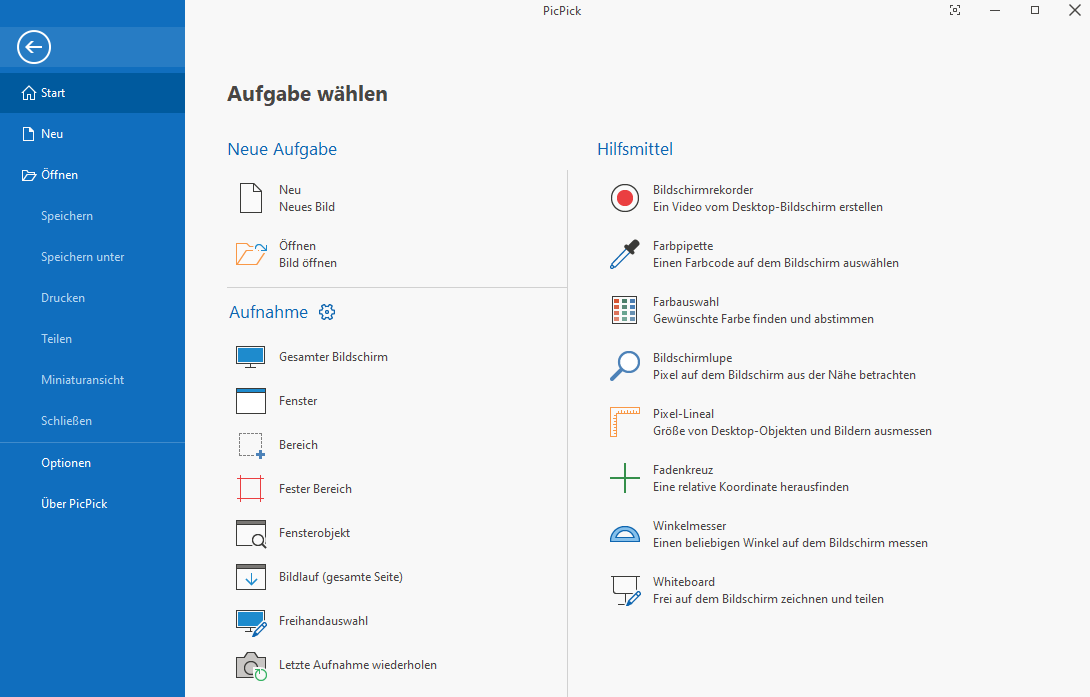This screenshot has width=1090, height=697.
Task: Click the Start home icon
Action: tap(29, 93)
